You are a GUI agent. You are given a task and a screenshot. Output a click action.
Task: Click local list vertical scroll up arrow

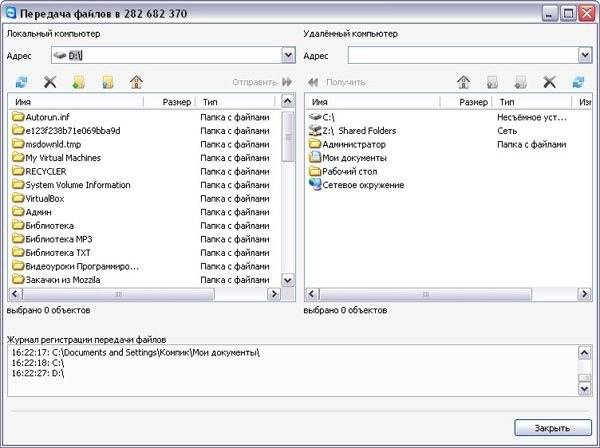click(x=288, y=101)
